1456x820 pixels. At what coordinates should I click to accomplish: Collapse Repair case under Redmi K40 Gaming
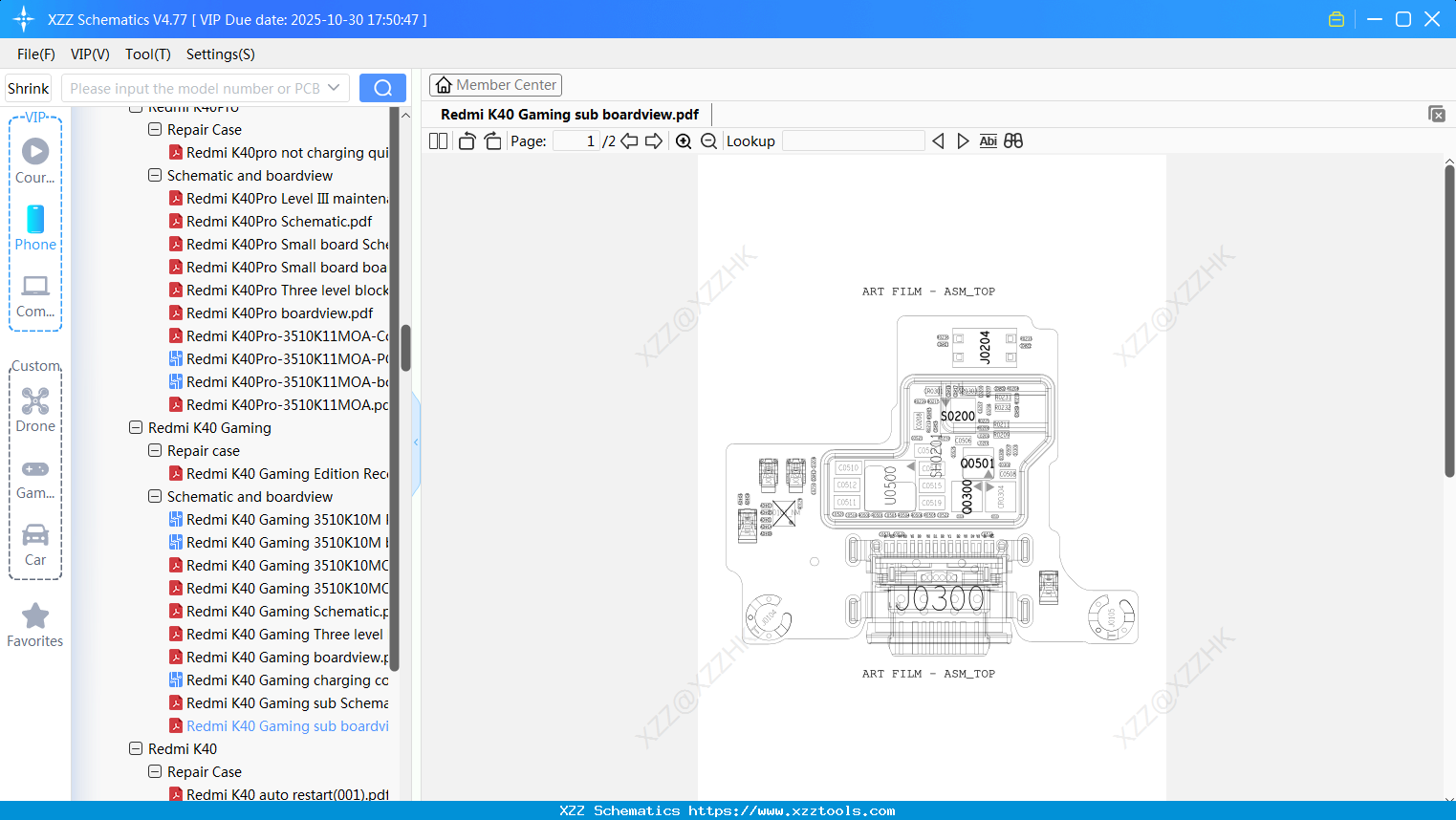155,450
